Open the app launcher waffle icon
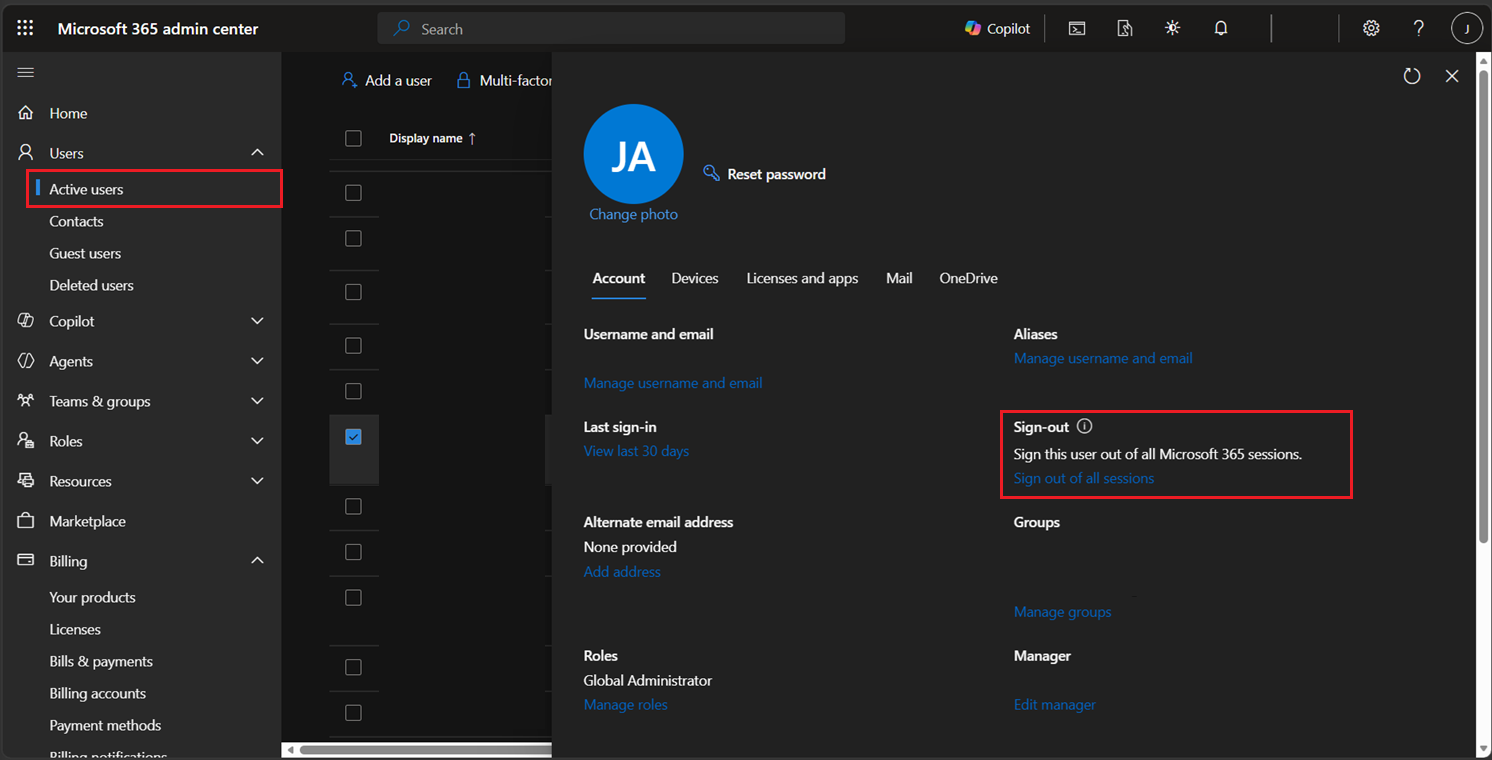 (x=25, y=29)
